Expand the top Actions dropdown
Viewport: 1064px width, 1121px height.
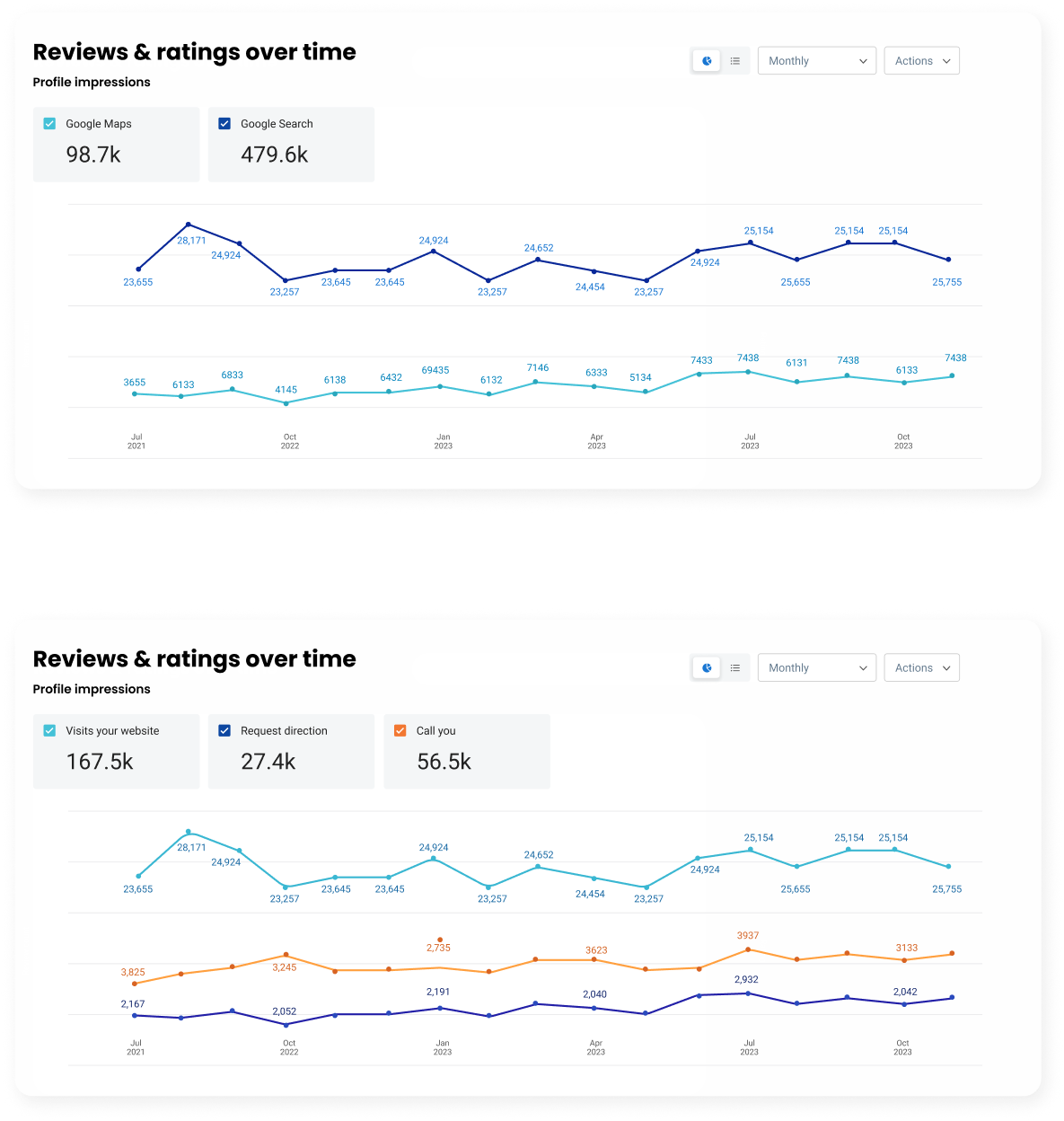click(921, 61)
